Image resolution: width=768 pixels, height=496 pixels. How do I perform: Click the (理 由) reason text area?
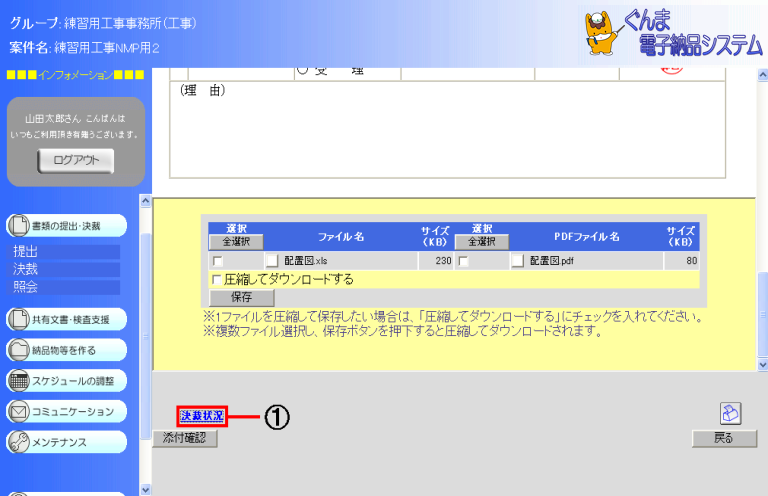[447, 130]
